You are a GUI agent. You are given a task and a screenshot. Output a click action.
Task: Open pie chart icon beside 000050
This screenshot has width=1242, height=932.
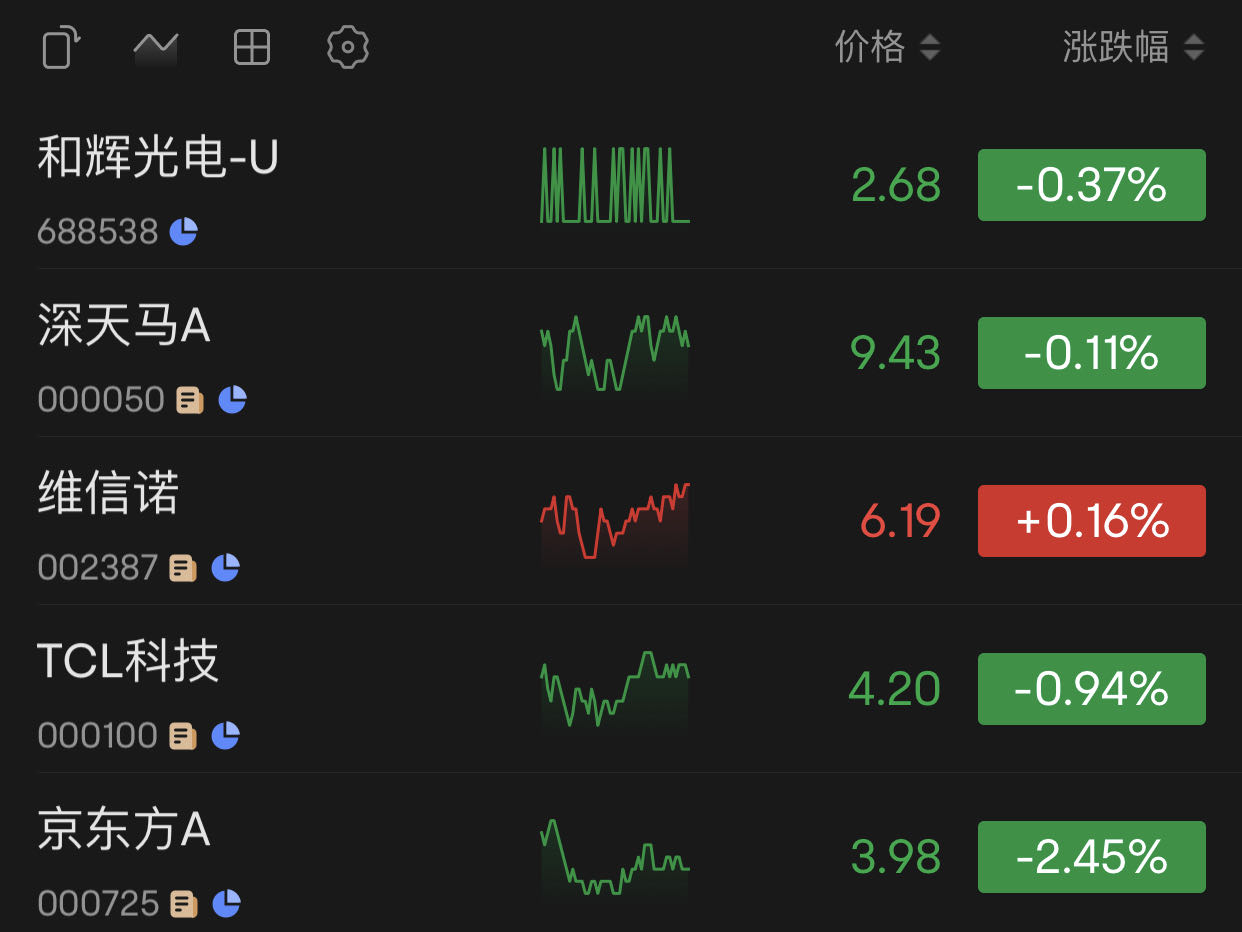(232, 399)
